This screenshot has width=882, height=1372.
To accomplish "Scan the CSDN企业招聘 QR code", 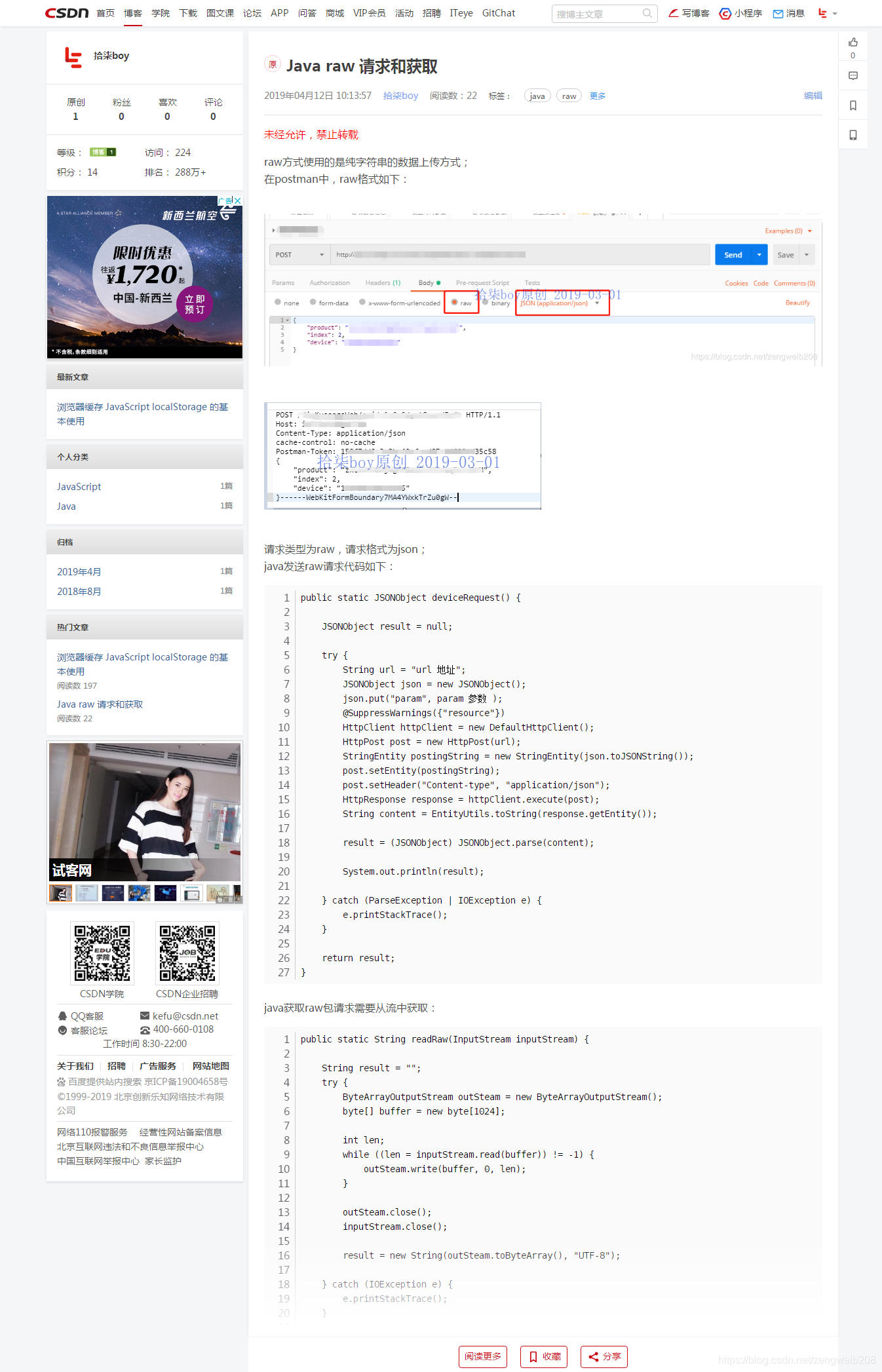I will tap(187, 953).
